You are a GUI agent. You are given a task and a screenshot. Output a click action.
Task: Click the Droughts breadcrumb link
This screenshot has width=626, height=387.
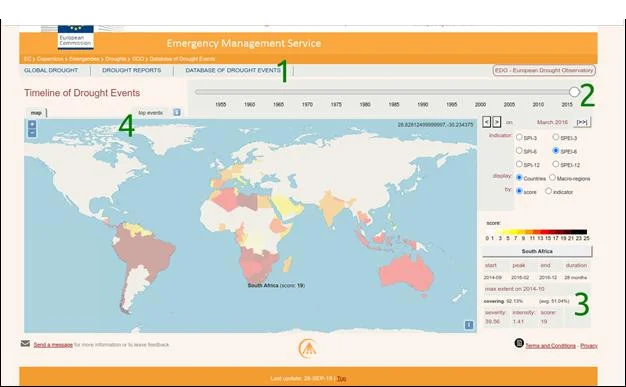click(x=116, y=59)
